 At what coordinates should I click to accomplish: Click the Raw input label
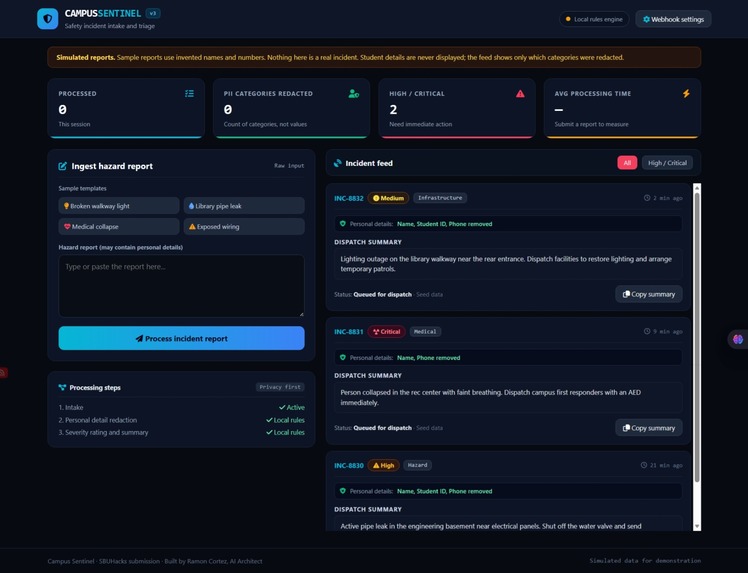click(289, 166)
